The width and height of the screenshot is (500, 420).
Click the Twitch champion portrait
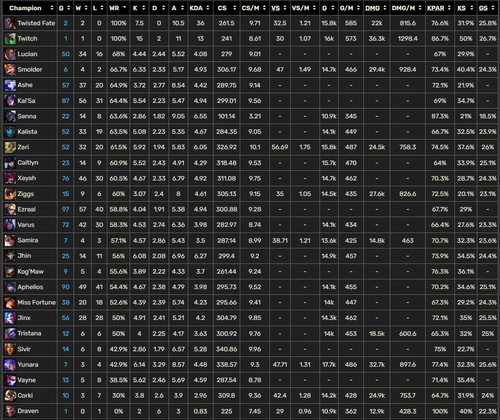click(x=10, y=39)
